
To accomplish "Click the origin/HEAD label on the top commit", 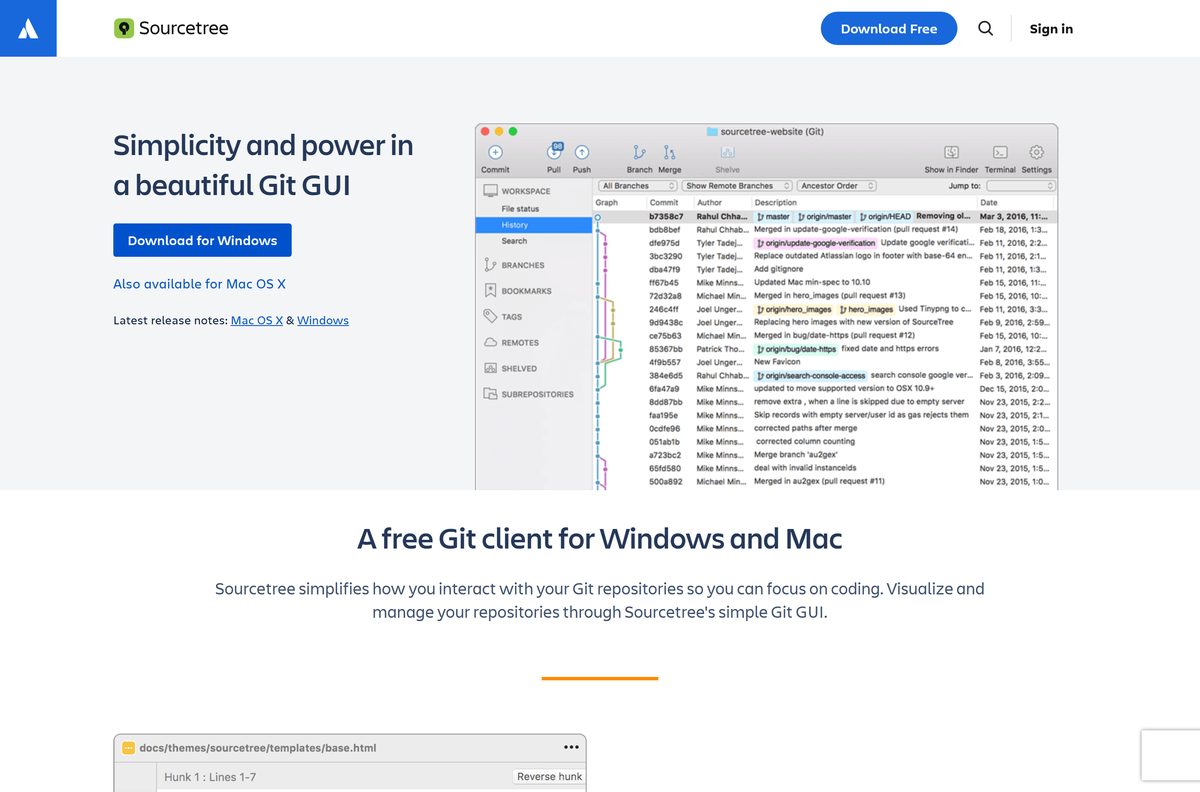I will pyautogui.click(x=884, y=216).
